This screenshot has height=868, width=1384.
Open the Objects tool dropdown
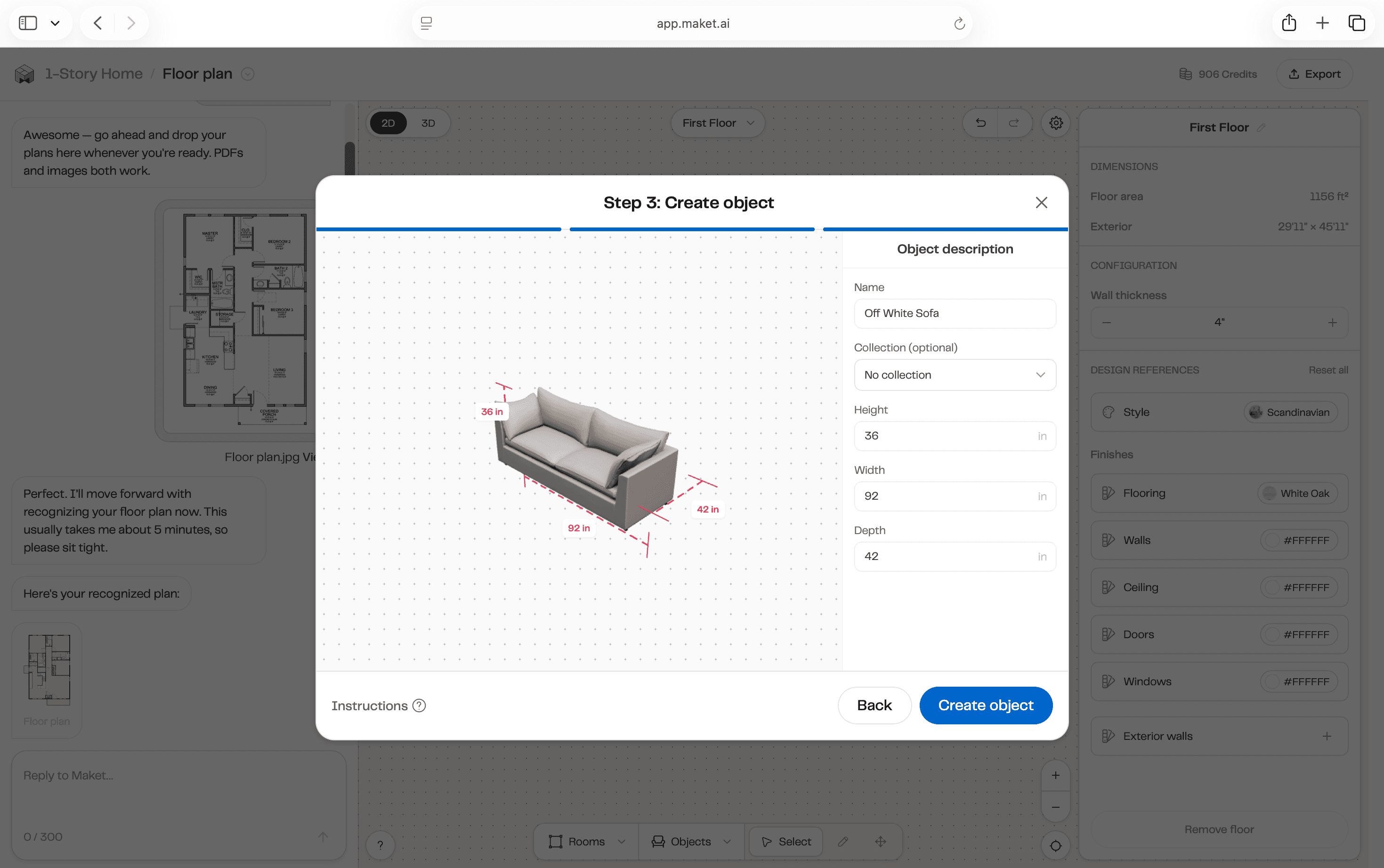[x=690, y=842]
